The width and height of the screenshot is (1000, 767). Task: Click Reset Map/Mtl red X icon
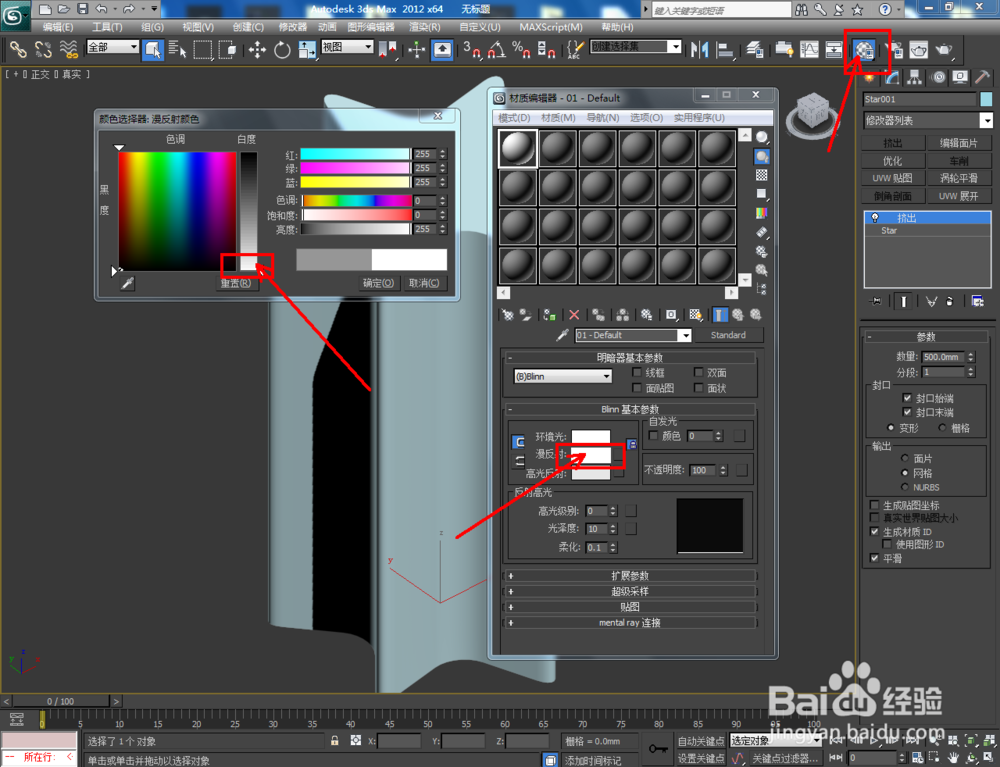[574, 315]
